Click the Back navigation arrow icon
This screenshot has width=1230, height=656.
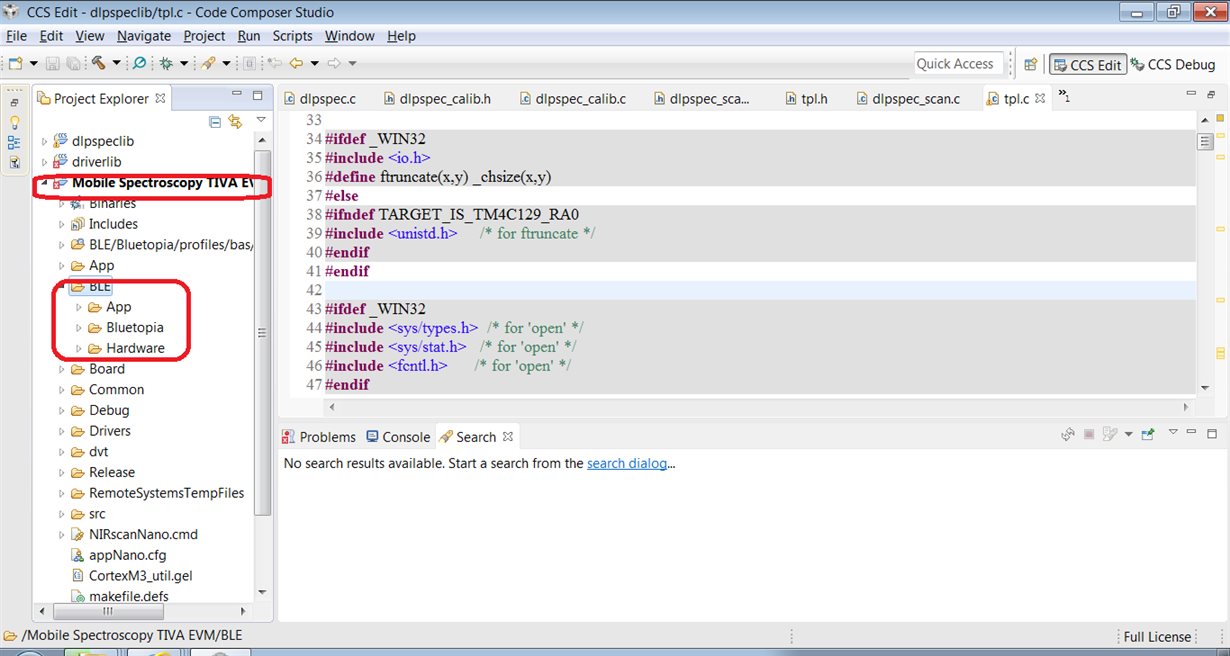296,63
